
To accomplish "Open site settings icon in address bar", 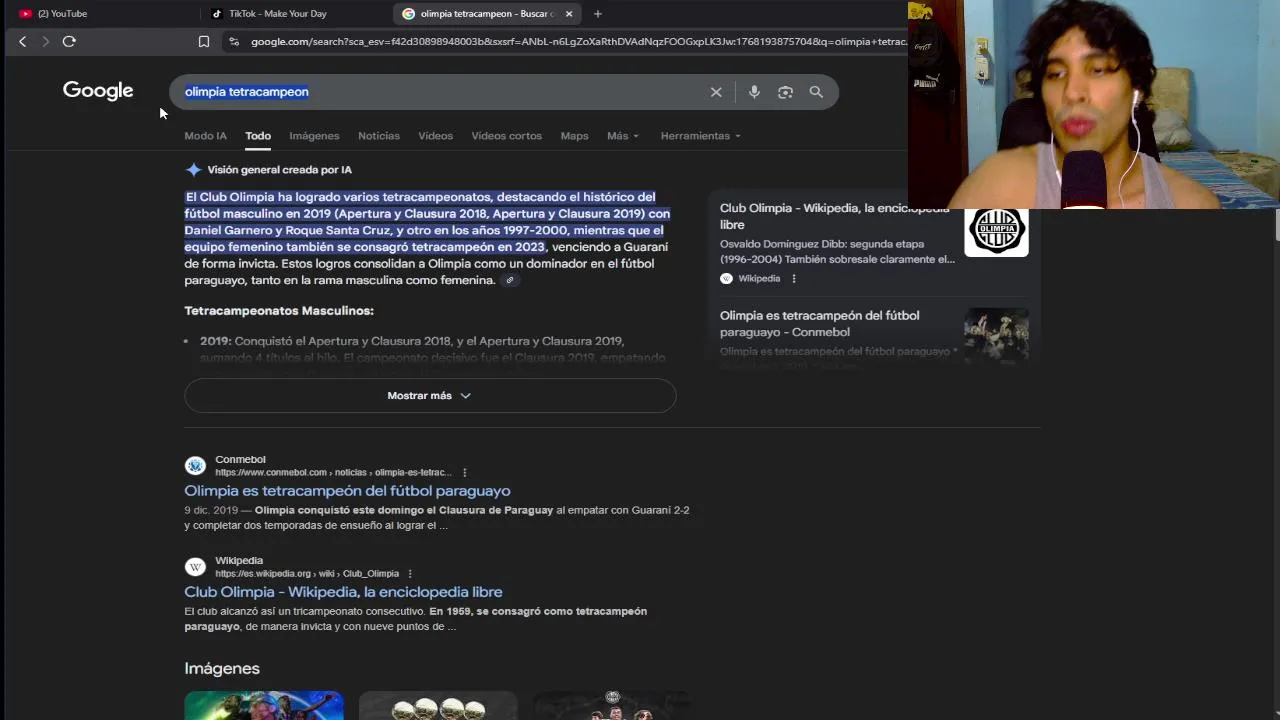I will (x=234, y=41).
